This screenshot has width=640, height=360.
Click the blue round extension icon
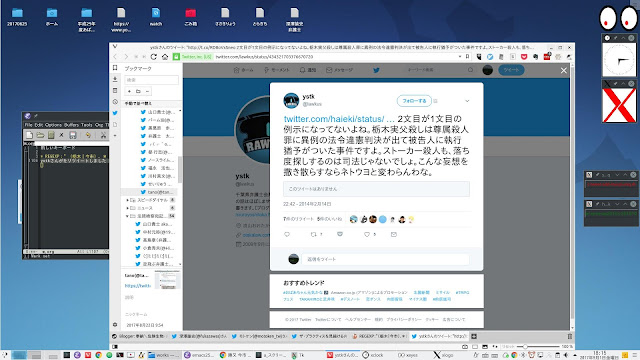pos(490,57)
